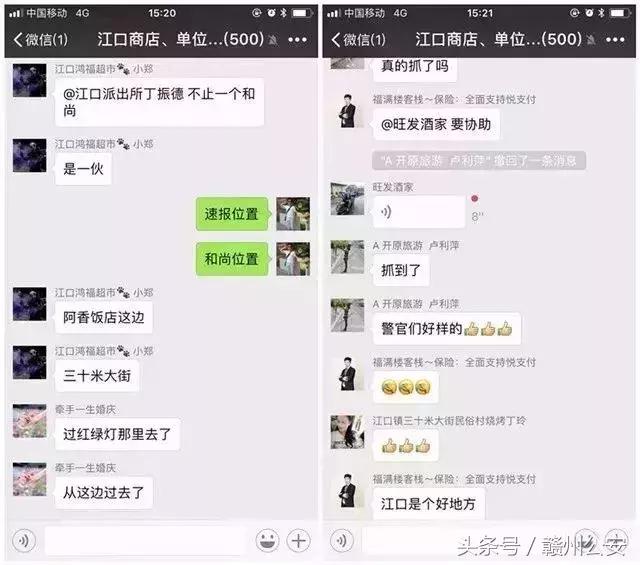Image resolution: width=640 pixels, height=565 pixels.
Task: Tap the plus attachment icon in left chat
Action: pos(299,541)
